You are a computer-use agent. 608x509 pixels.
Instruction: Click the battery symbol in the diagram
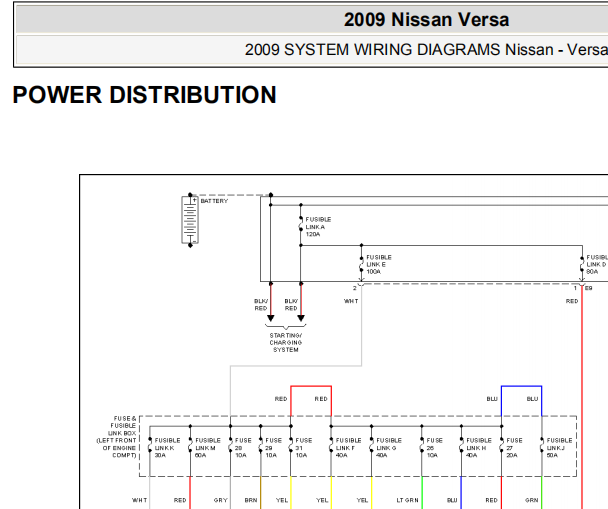(190, 220)
